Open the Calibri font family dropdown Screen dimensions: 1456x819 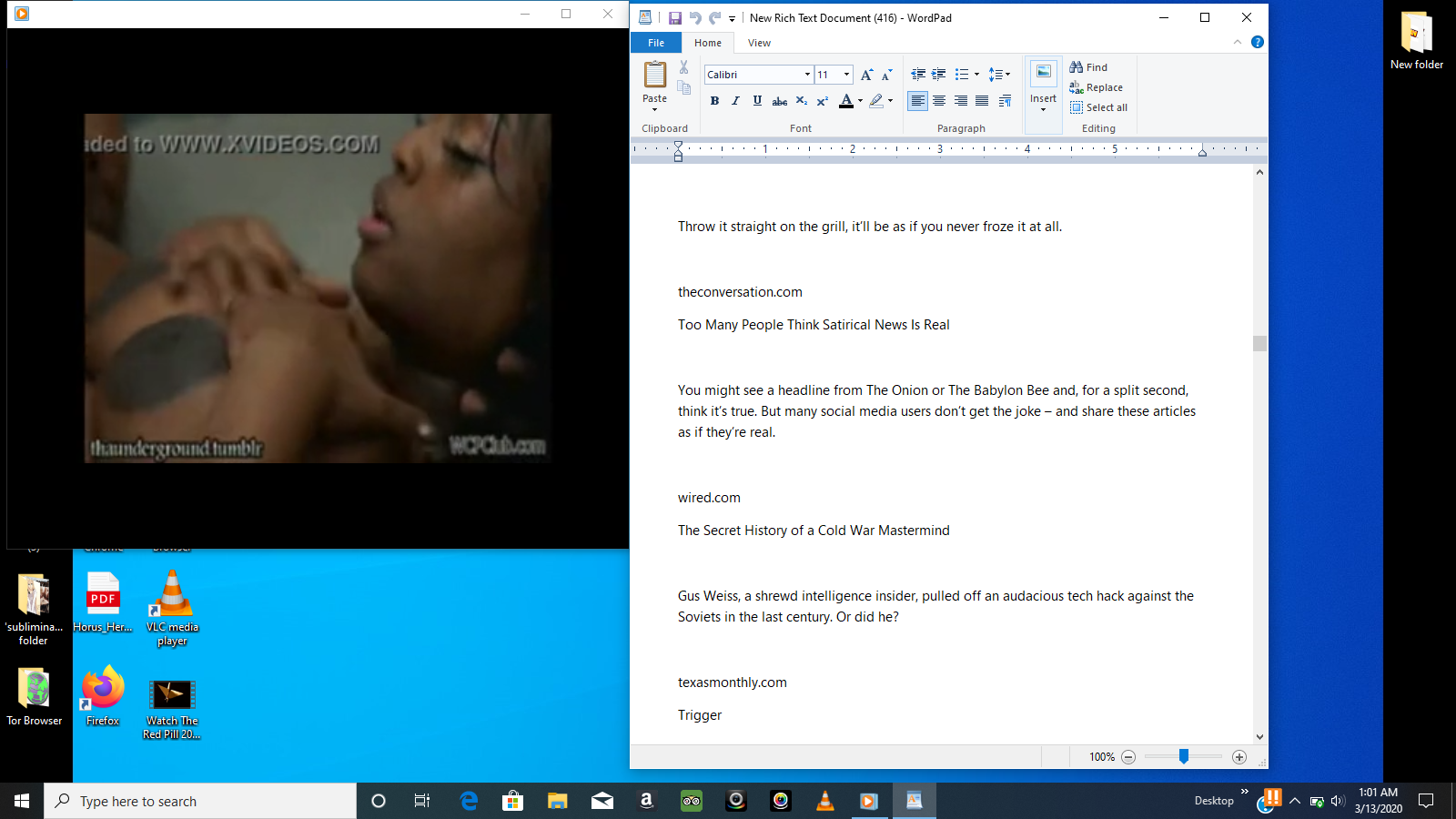point(807,75)
